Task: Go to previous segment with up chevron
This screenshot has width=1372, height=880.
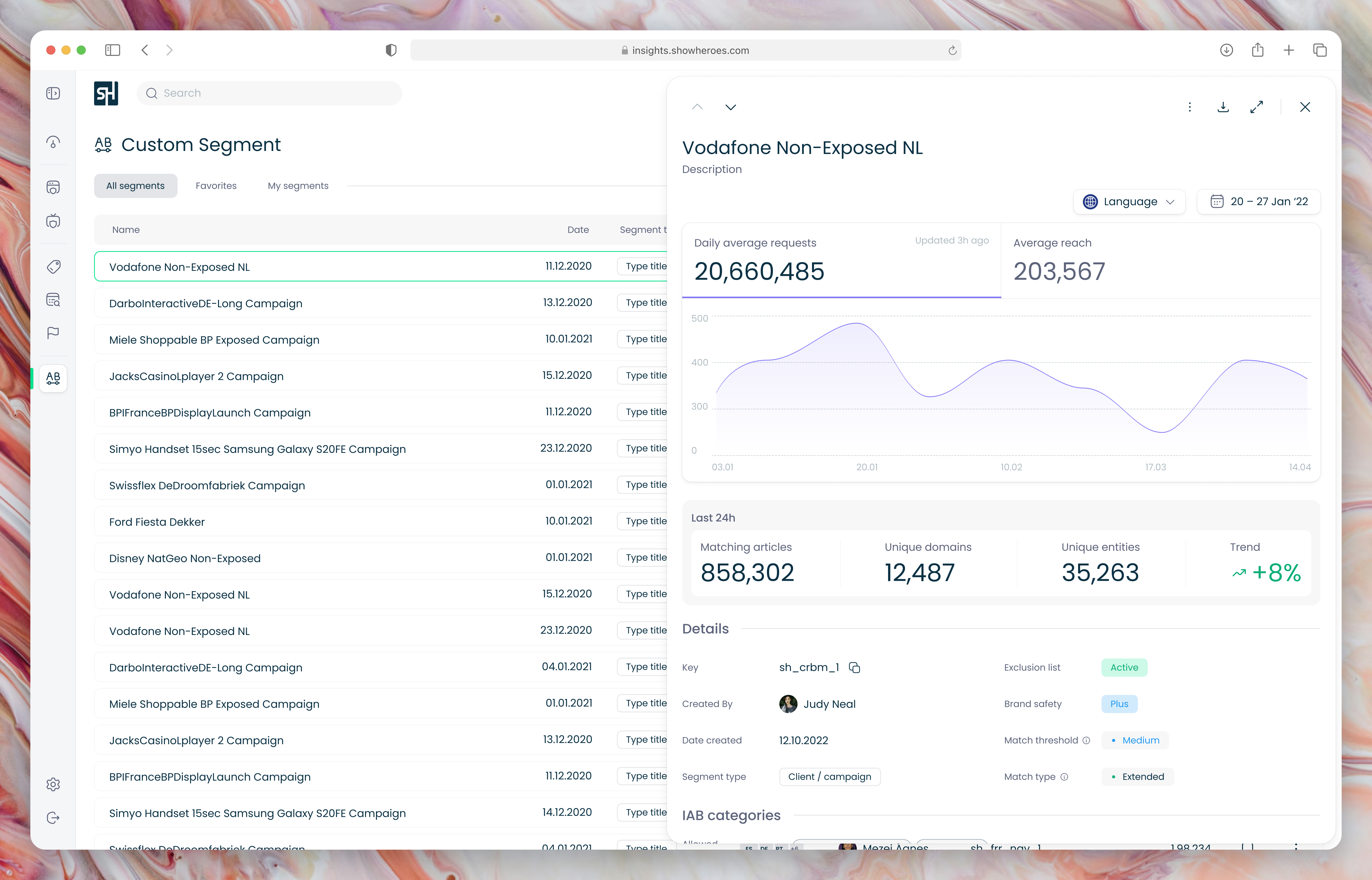Action: coord(697,107)
